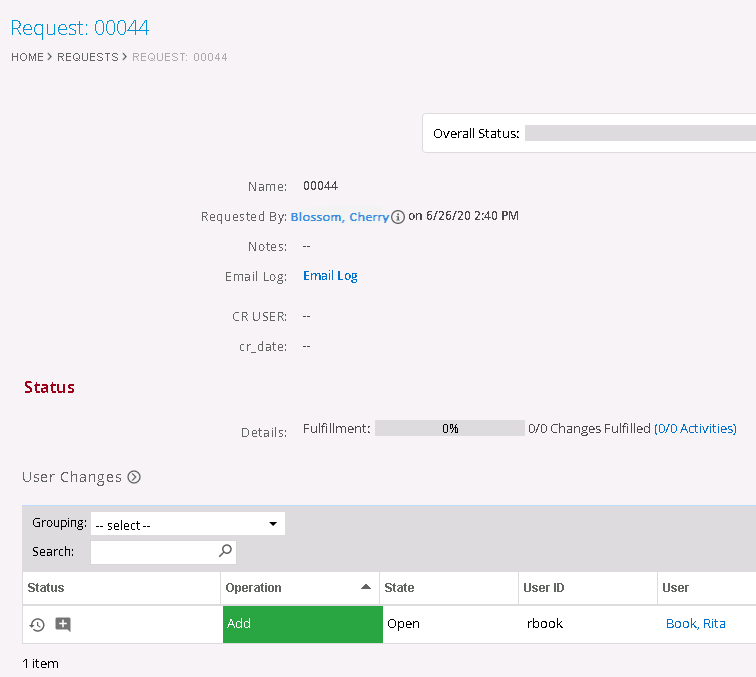Image resolution: width=756 pixels, height=677 pixels.
Task: Click the magnifier icon in the Search box
Action: pos(225,551)
